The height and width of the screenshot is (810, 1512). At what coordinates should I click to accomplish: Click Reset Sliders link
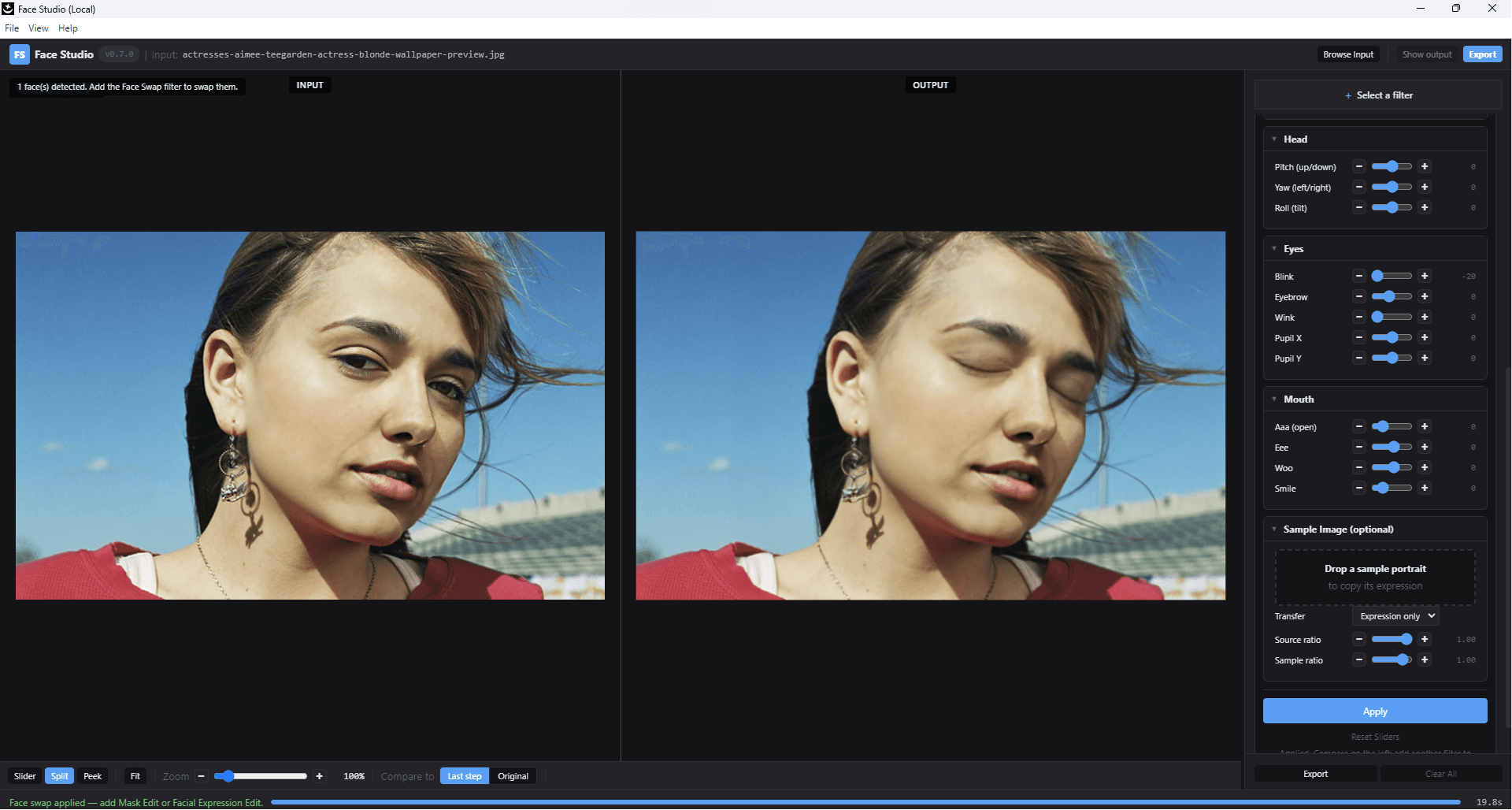click(1375, 737)
